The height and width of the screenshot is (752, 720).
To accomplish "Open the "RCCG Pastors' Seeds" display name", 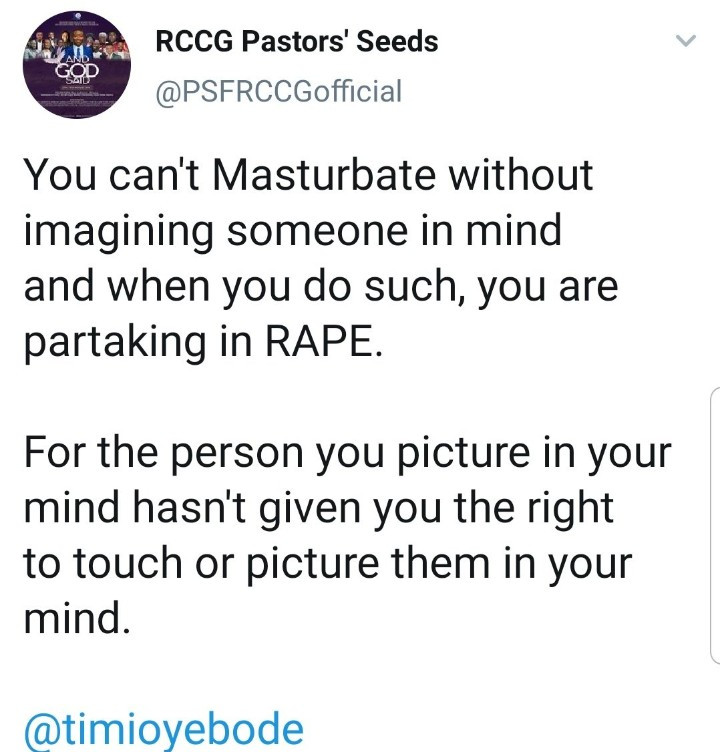I will pos(297,42).
